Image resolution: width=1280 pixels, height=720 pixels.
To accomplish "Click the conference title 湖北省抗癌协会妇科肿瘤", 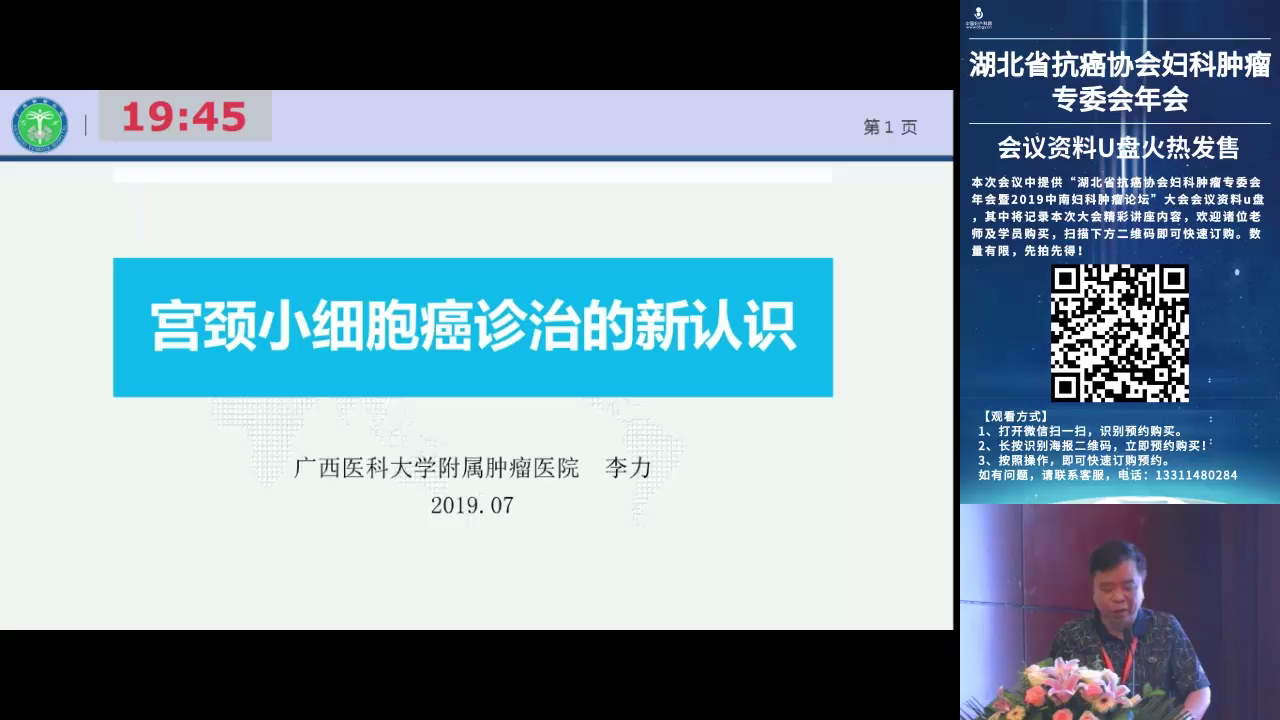I will [1119, 65].
